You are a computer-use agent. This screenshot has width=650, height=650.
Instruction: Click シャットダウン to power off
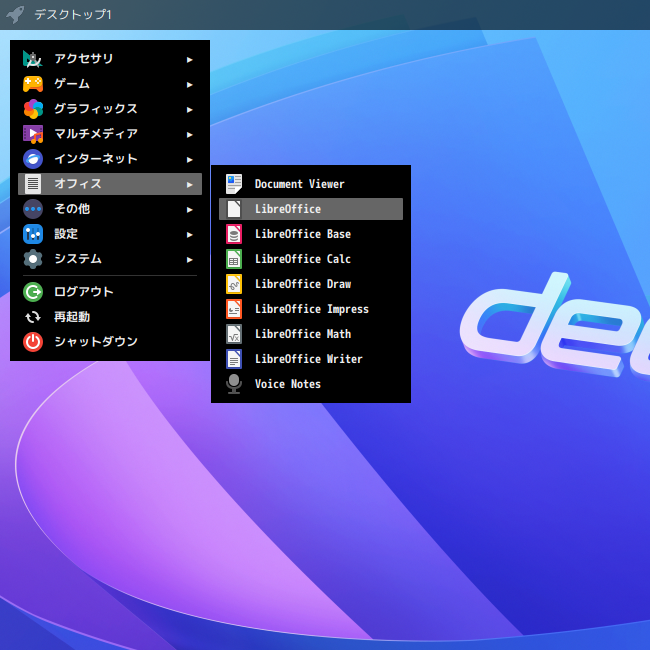(95, 342)
